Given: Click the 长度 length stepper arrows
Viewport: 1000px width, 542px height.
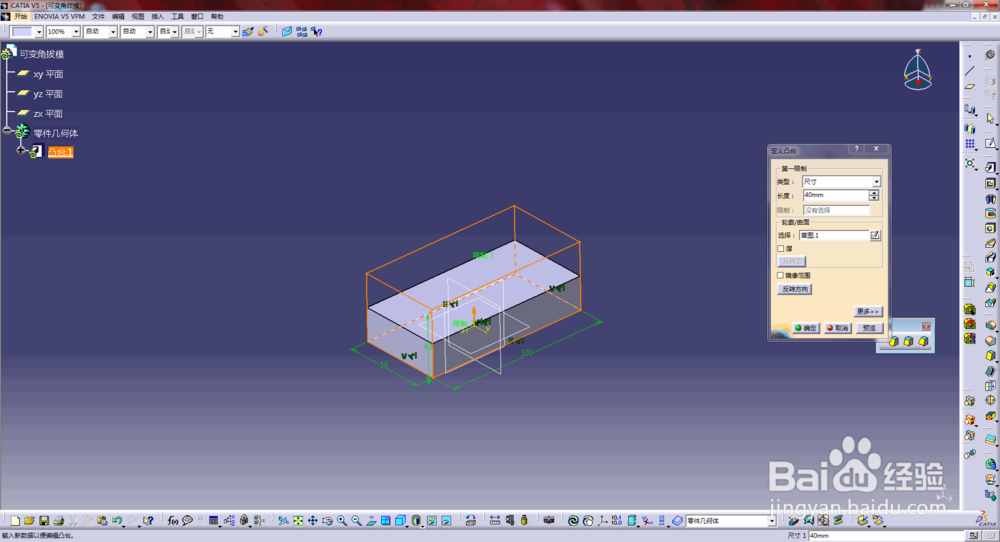Looking at the screenshot, I should [x=874, y=195].
